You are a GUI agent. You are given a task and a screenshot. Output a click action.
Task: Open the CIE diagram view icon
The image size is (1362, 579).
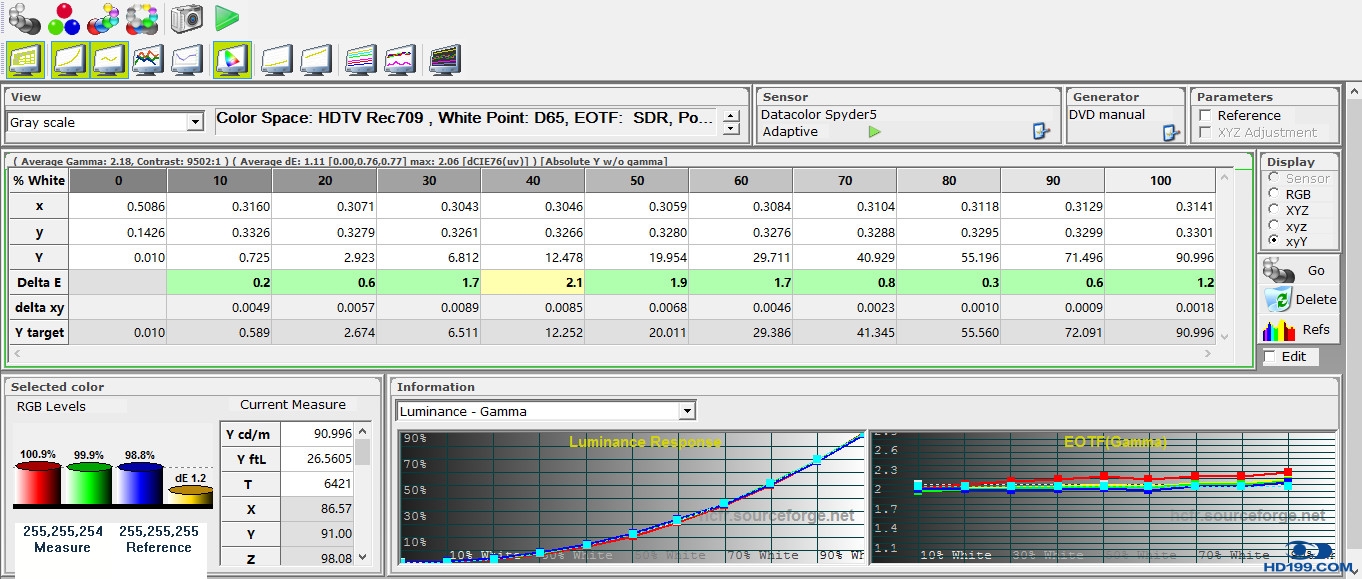(231, 60)
